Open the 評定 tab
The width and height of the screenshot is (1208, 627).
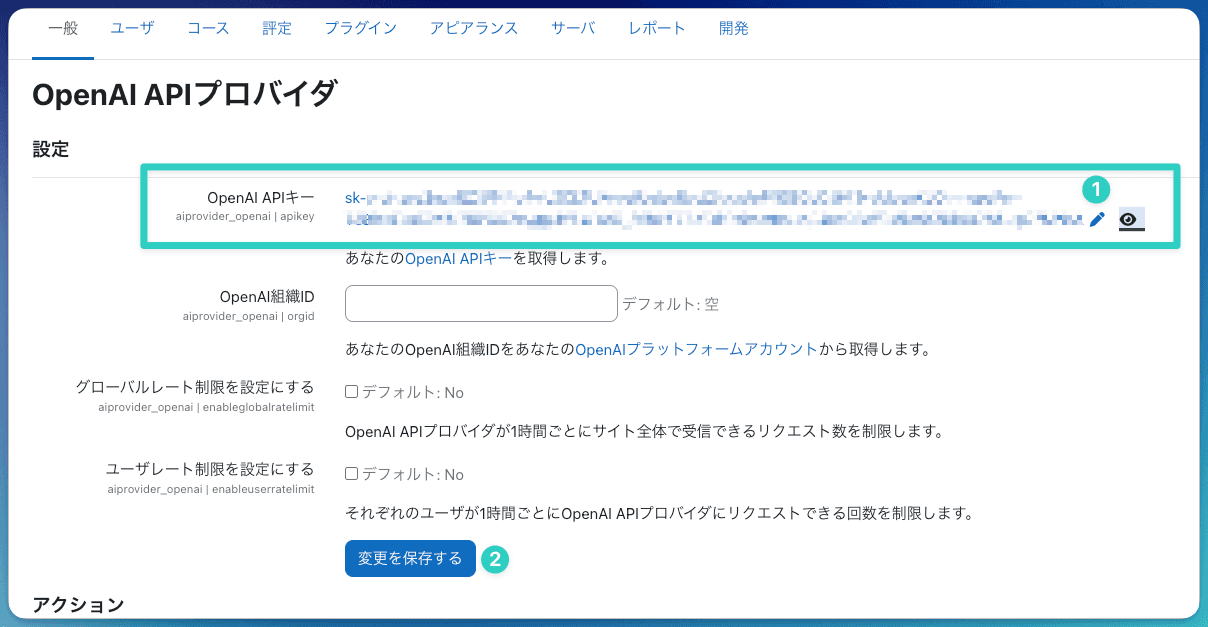277,28
